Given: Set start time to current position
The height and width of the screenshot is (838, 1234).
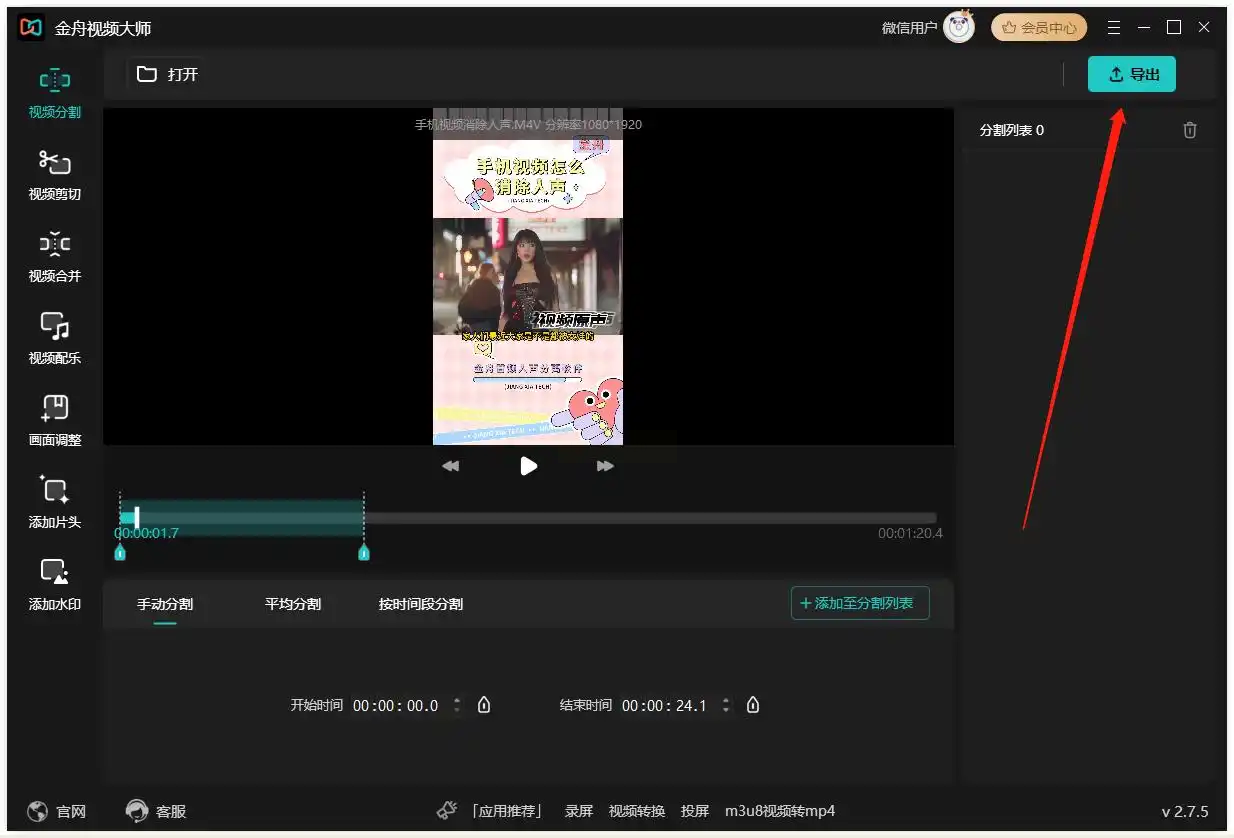Looking at the screenshot, I should click(484, 705).
